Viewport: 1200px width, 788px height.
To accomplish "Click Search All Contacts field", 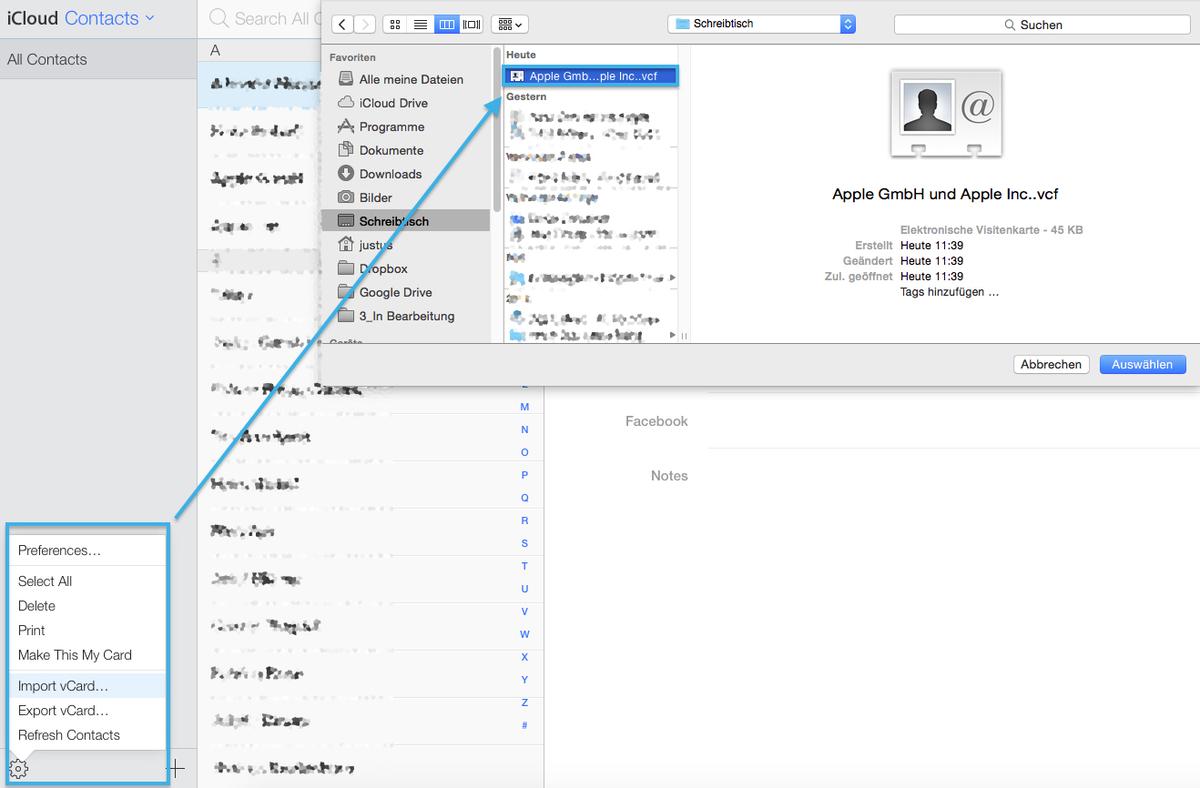I will pos(262,18).
